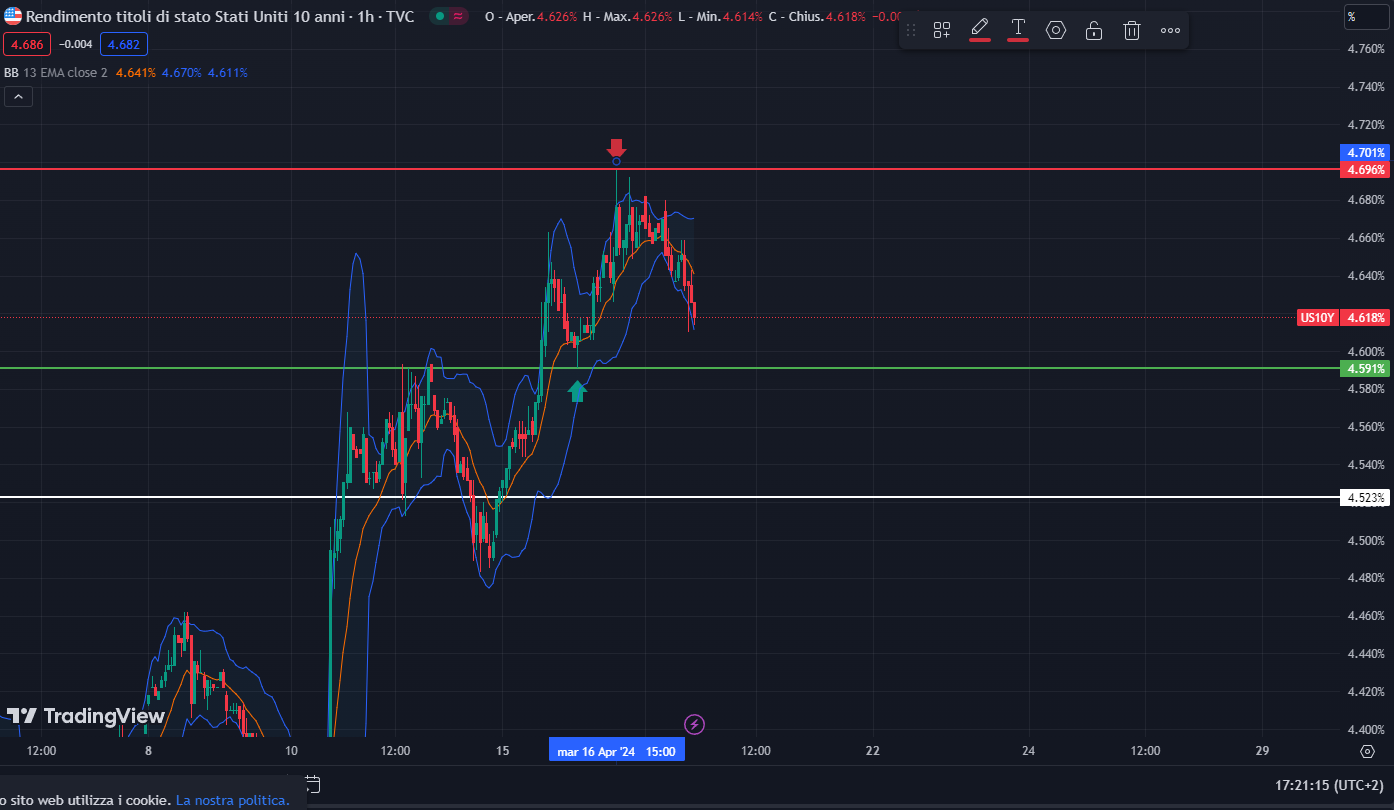
Task: Click red price label 4.696%
Action: [1364, 170]
